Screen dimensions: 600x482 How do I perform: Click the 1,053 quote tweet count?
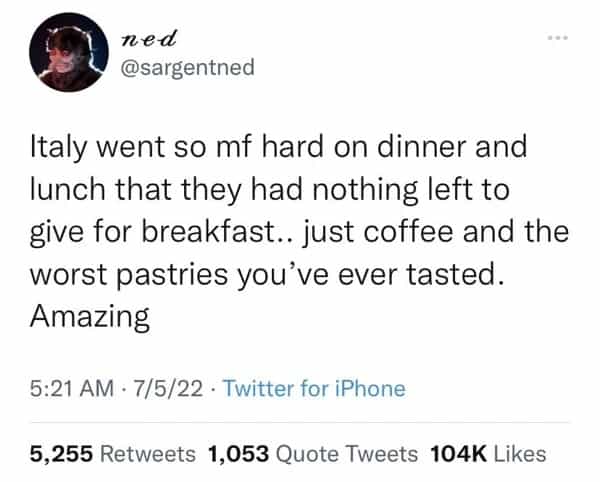pyautogui.click(x=238, y=453)
